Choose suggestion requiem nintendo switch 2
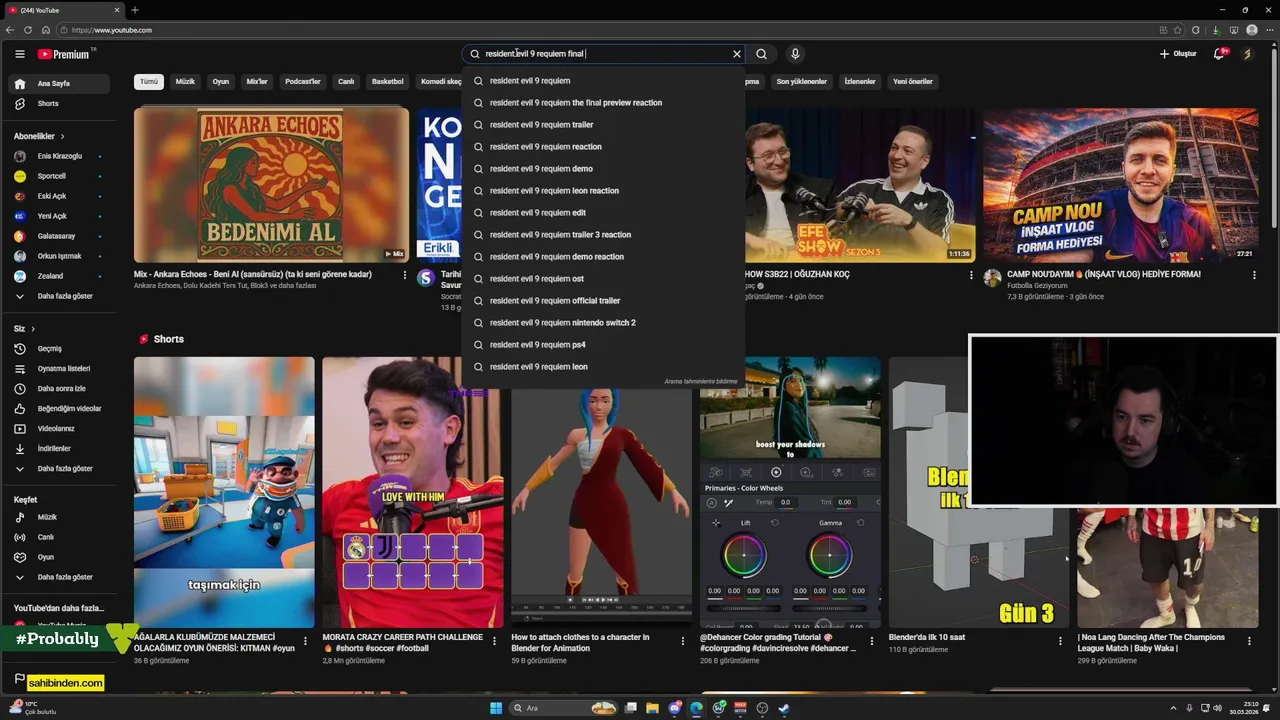 604,323
